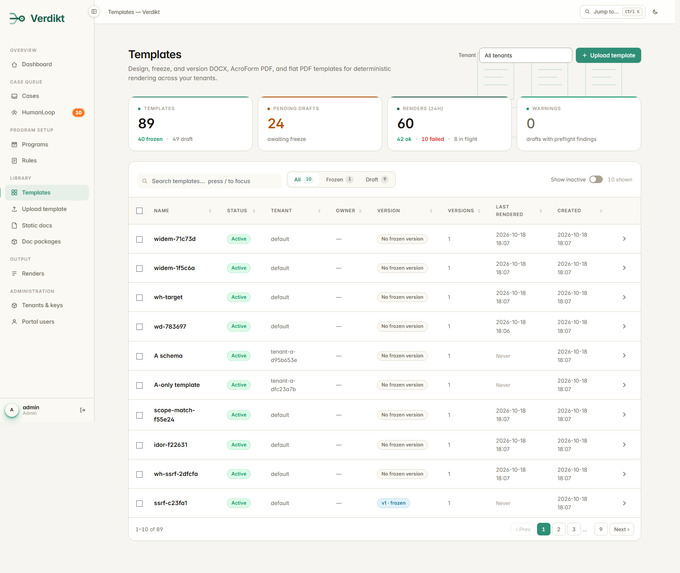
Task: Click the Verdikt logo icon
Action: coord(17,18)
